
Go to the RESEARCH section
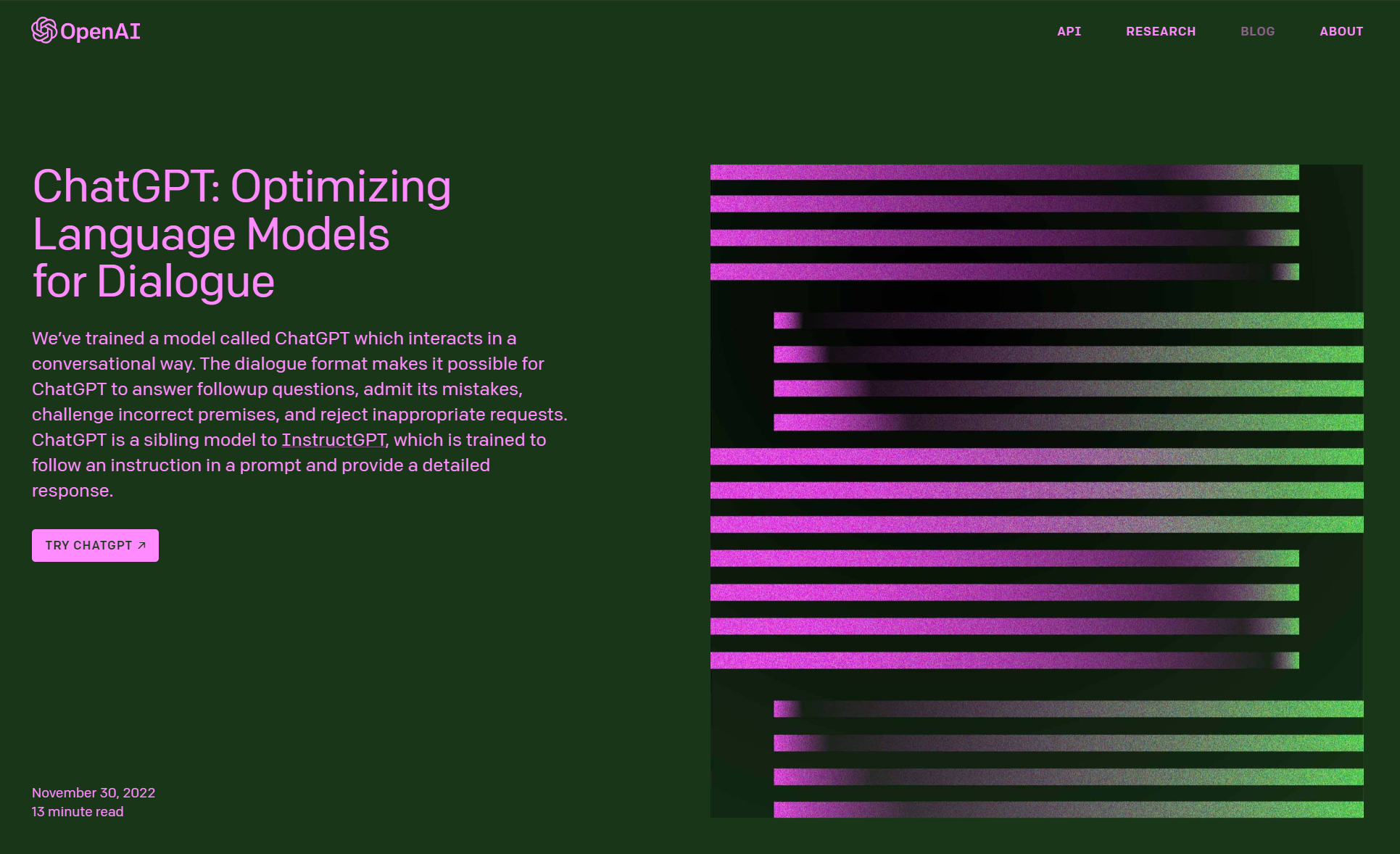(1160, 31)
